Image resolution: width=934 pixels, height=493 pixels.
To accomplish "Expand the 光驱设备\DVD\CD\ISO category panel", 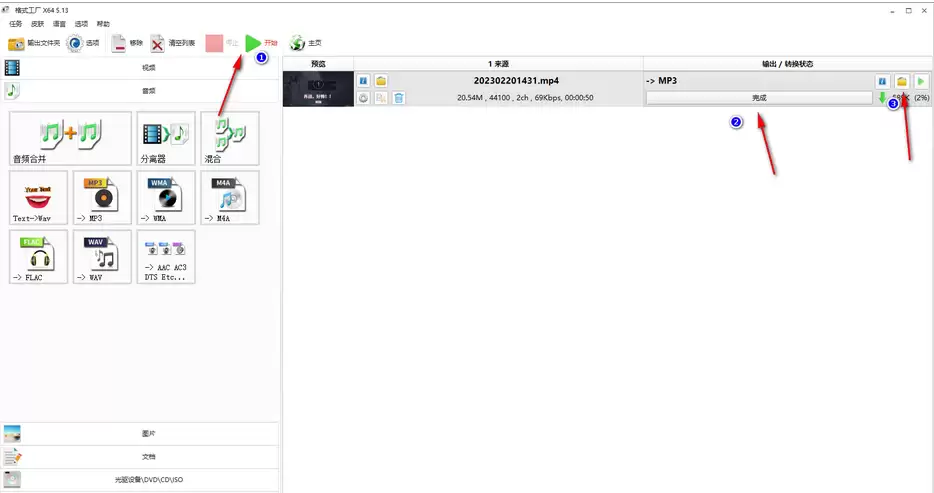I will 139,479.
